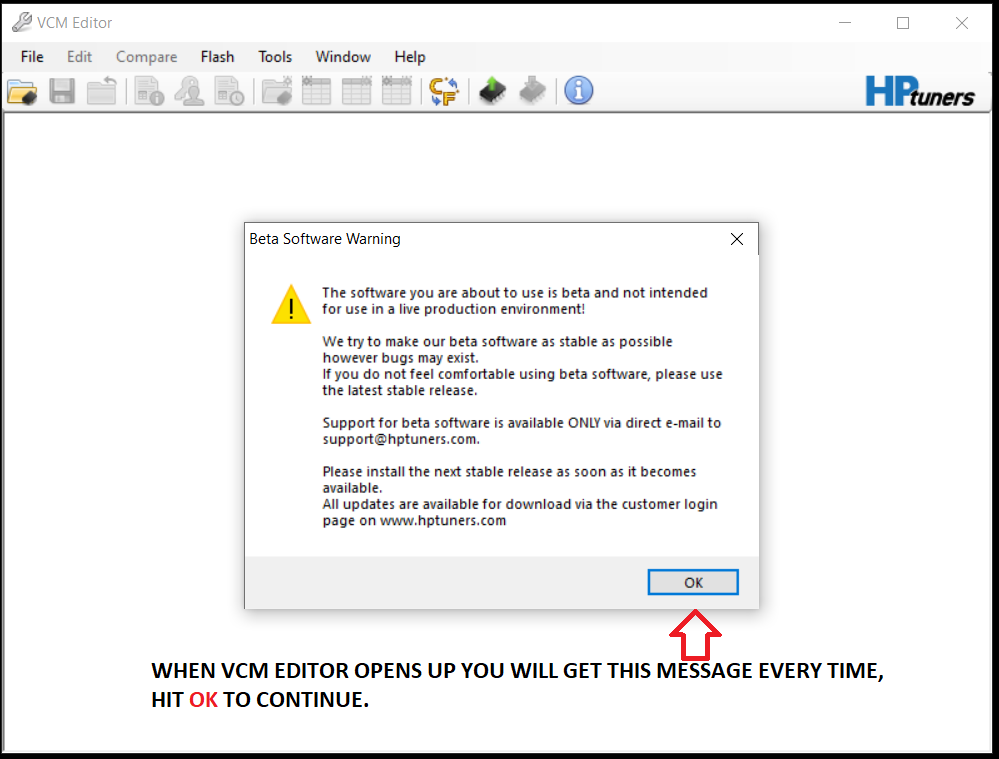Click the support@hptuners.com text
The image size is (999, 759).
pos(399,439)
